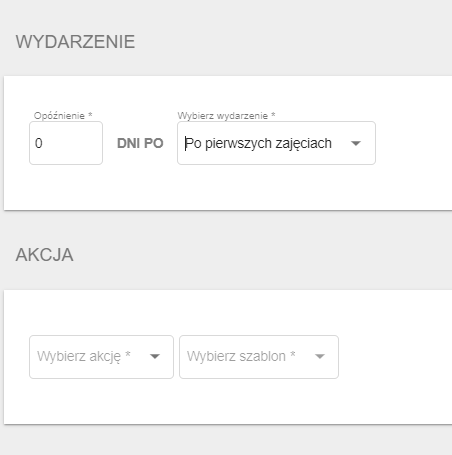The width and height of the screenshot is (452, 455).
Task: Click the WYDARZENIE section heading
Action: point(75,42)
